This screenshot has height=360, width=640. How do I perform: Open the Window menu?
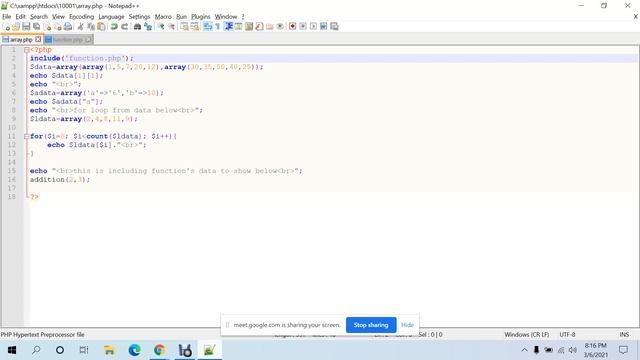(x=226, y=17)
